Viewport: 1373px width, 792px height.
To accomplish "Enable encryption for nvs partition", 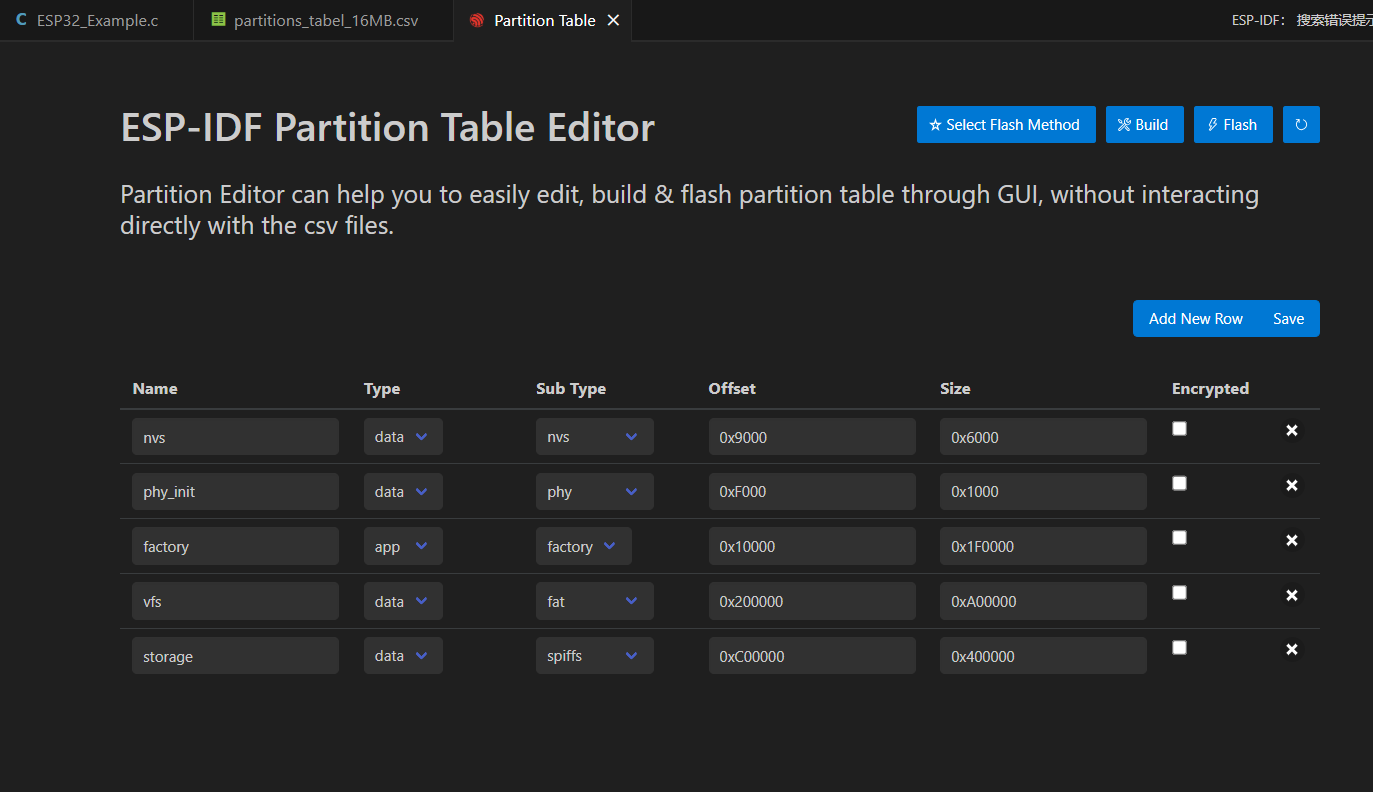I will point(1180,428).
